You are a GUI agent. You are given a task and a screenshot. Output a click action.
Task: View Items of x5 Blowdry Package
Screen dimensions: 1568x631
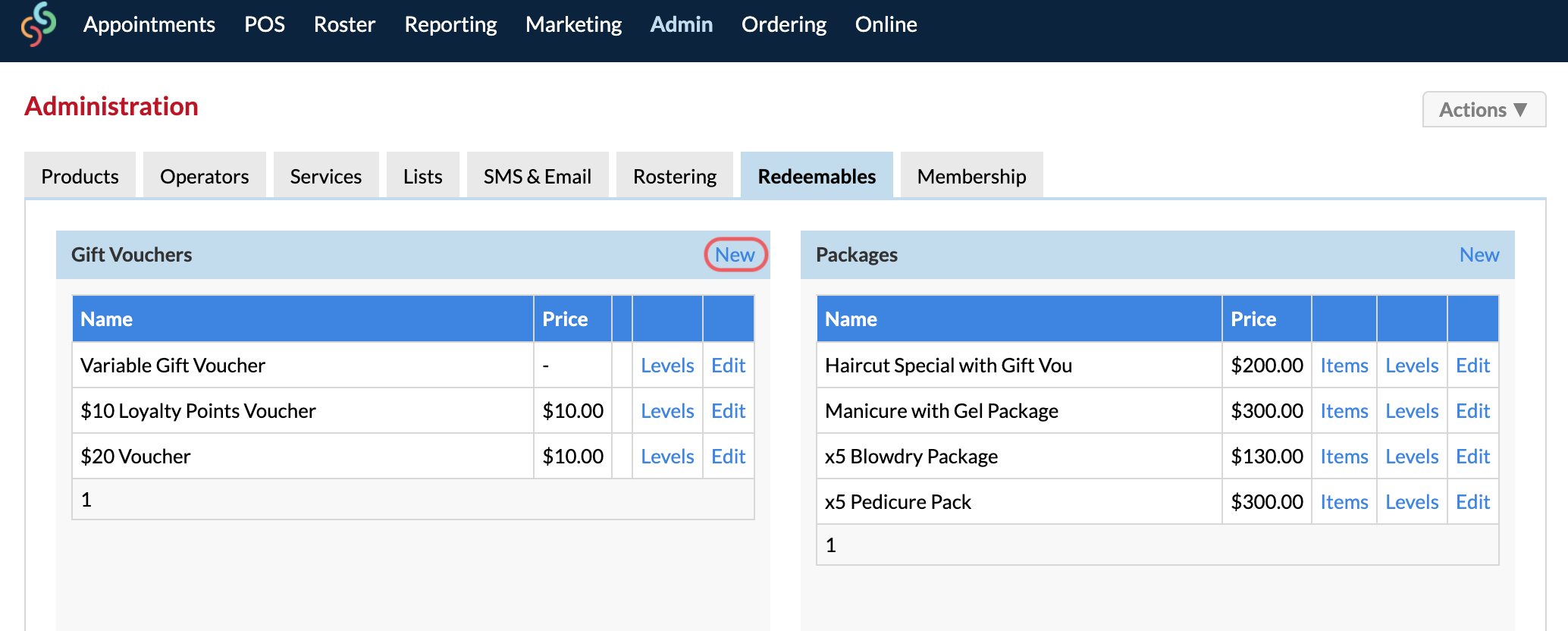tap(1344, 457)
